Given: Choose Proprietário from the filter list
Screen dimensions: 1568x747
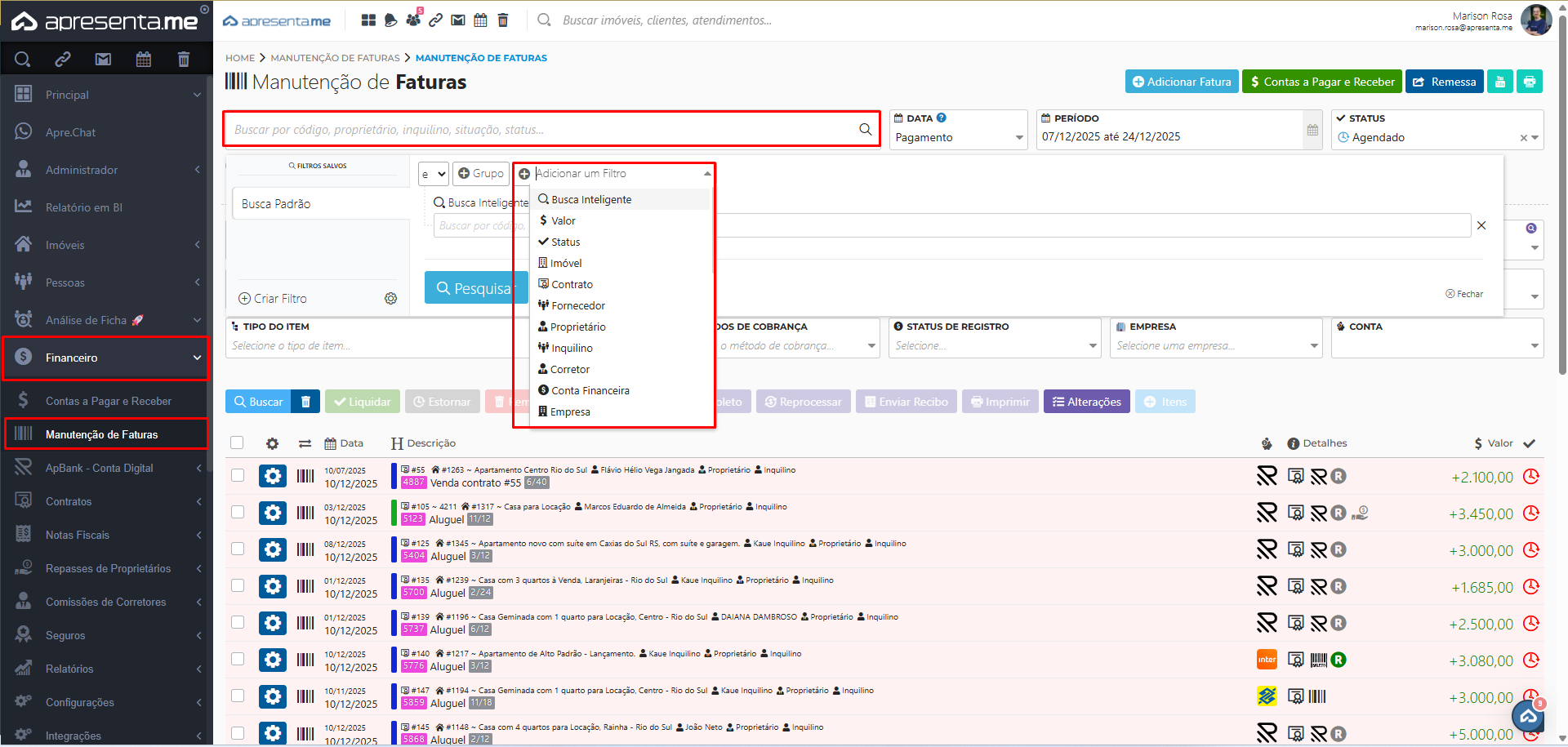Looking at the screenshot, I should click(577, 327).
